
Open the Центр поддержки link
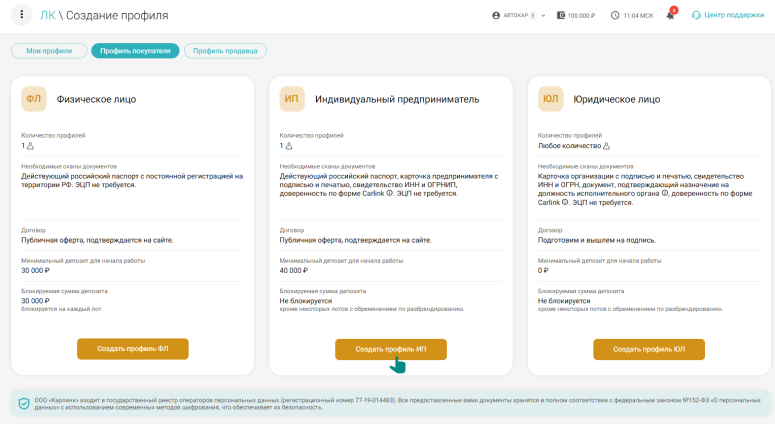point(728,16)
